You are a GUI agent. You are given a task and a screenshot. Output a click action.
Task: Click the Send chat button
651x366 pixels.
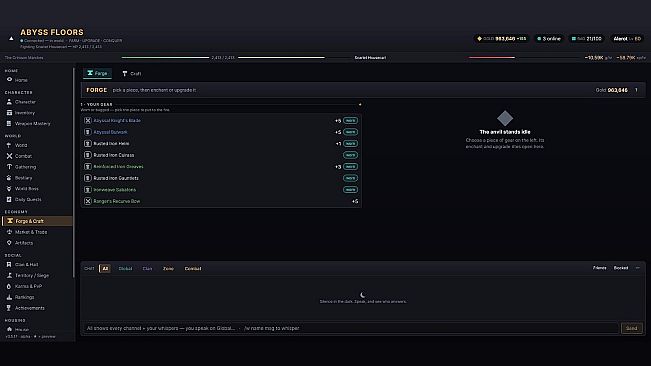[x=631, y=328]
